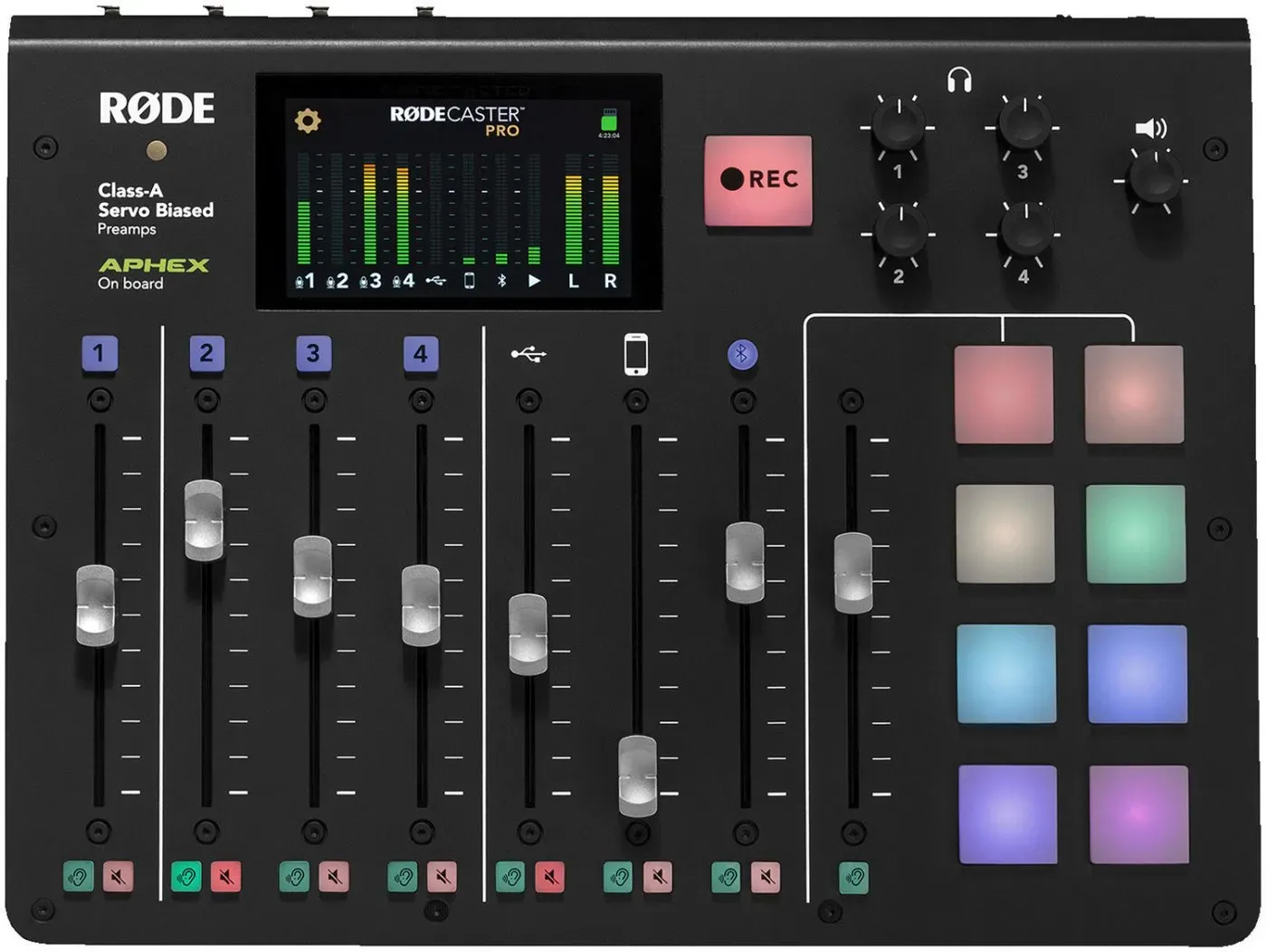Viewport: 1267px width, 952px height.
Task: Mute microphone channel 3
Action: [333, 876]
